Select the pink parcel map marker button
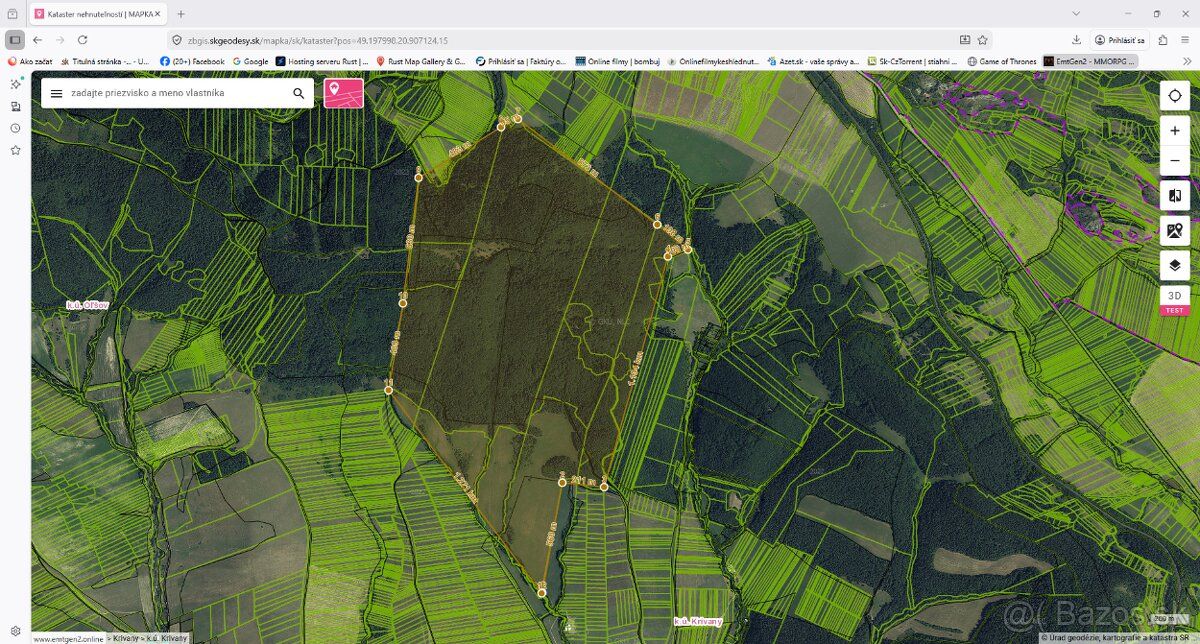 [343, 93]
